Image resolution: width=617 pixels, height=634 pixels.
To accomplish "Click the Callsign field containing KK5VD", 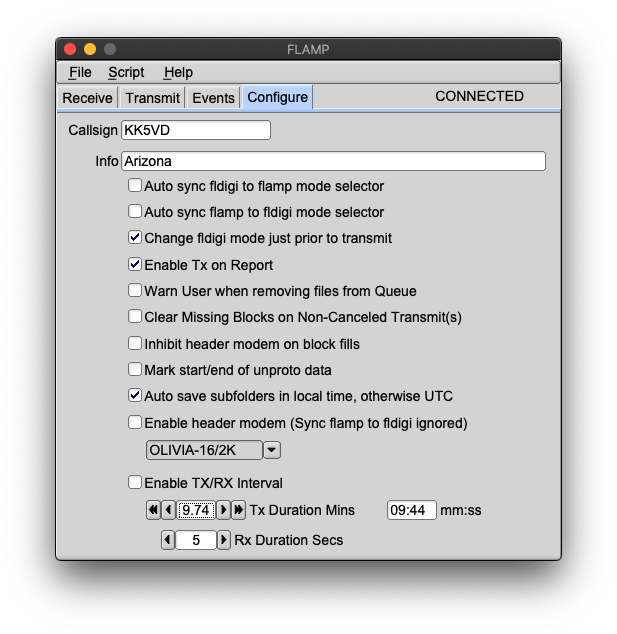I will pos(196,130).
